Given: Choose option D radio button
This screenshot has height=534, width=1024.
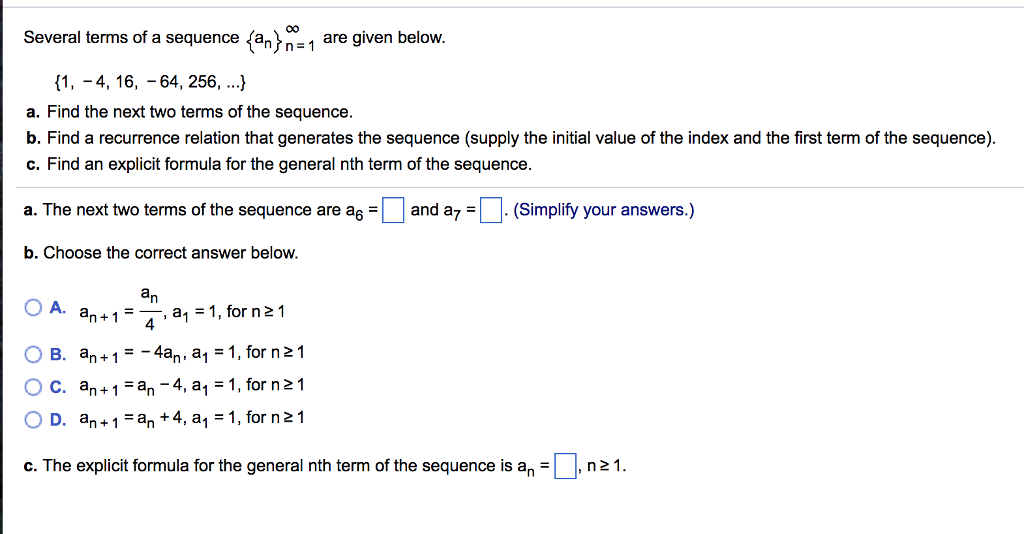Looking at the screenshot, I should 33,420.
